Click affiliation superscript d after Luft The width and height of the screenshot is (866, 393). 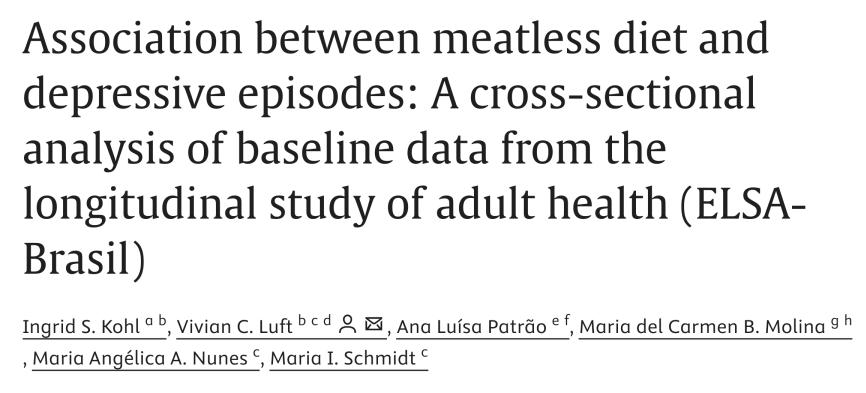point(328,320)
